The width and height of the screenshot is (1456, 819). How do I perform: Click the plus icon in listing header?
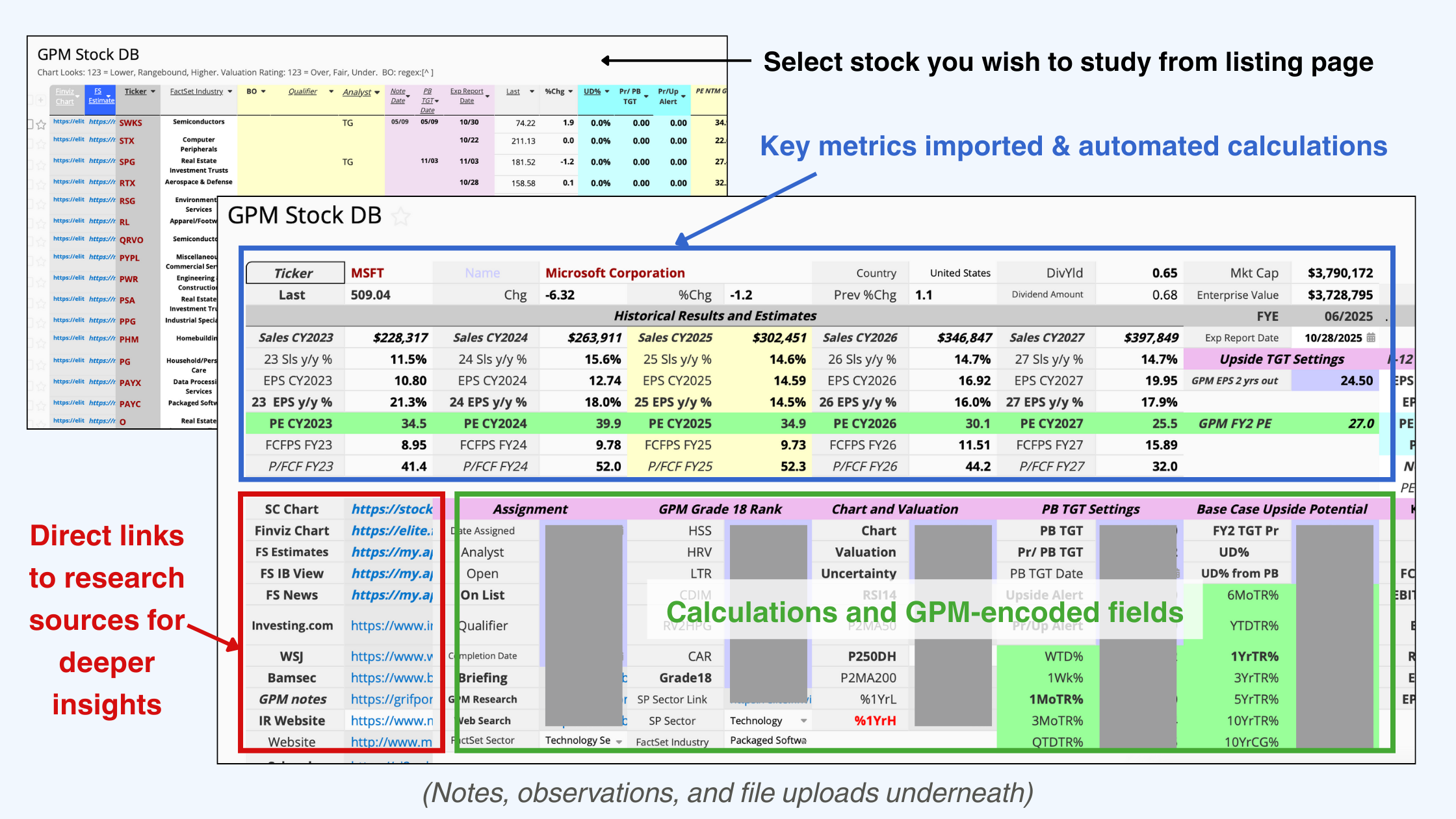(40, 100)
